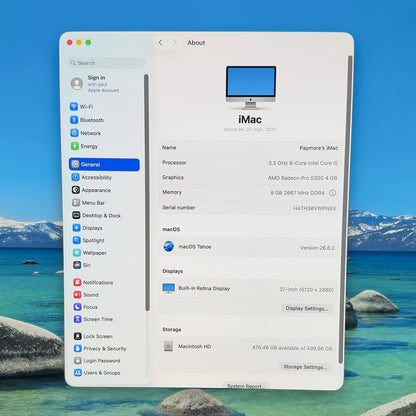This screenshot has width=416, height=416.
Task: Open the System Report button
Action: [x=244, y=386]
